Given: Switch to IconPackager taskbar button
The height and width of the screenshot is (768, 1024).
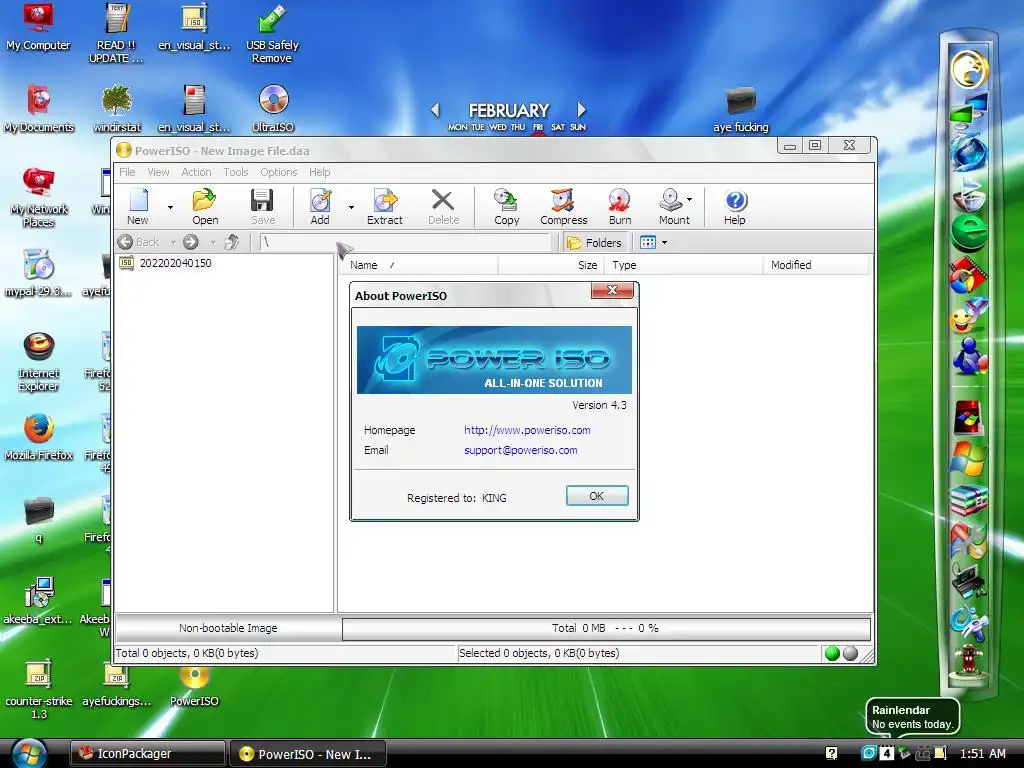Looking at the screenshot, I should 148,754.
